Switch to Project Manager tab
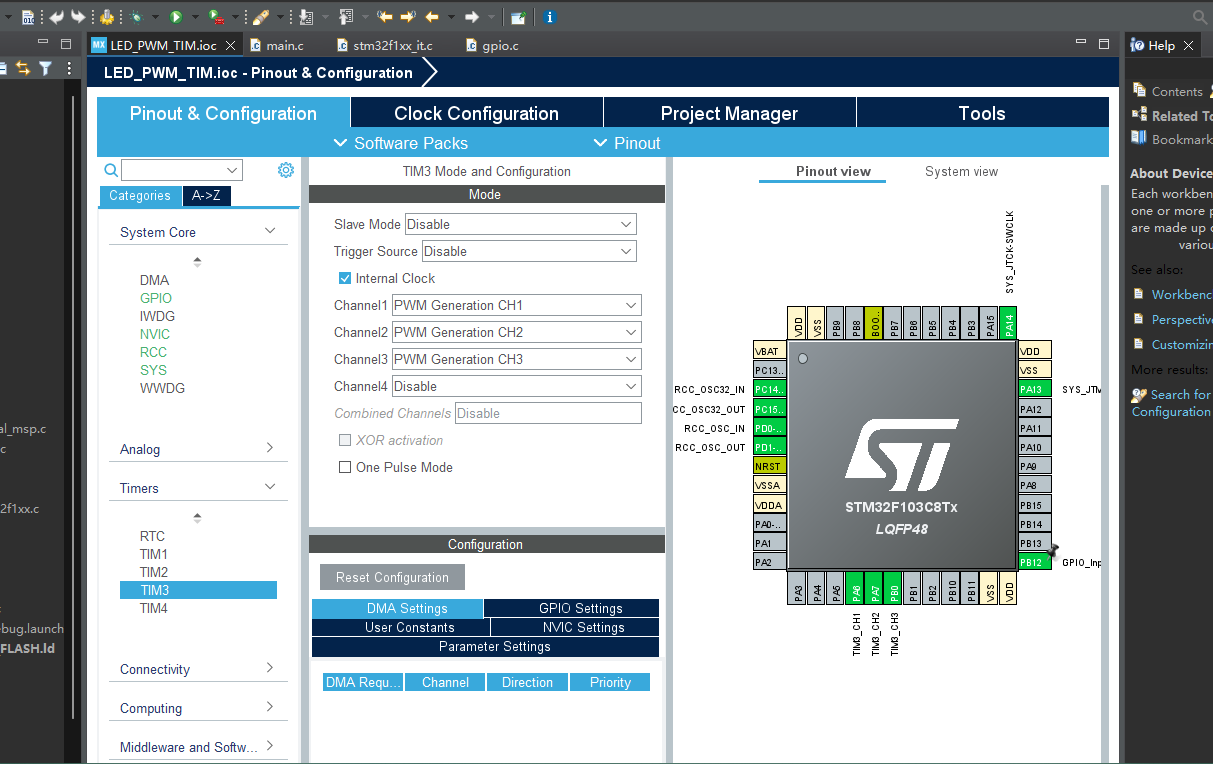Viewport: 1213px width, 764px height. [729, 113]
